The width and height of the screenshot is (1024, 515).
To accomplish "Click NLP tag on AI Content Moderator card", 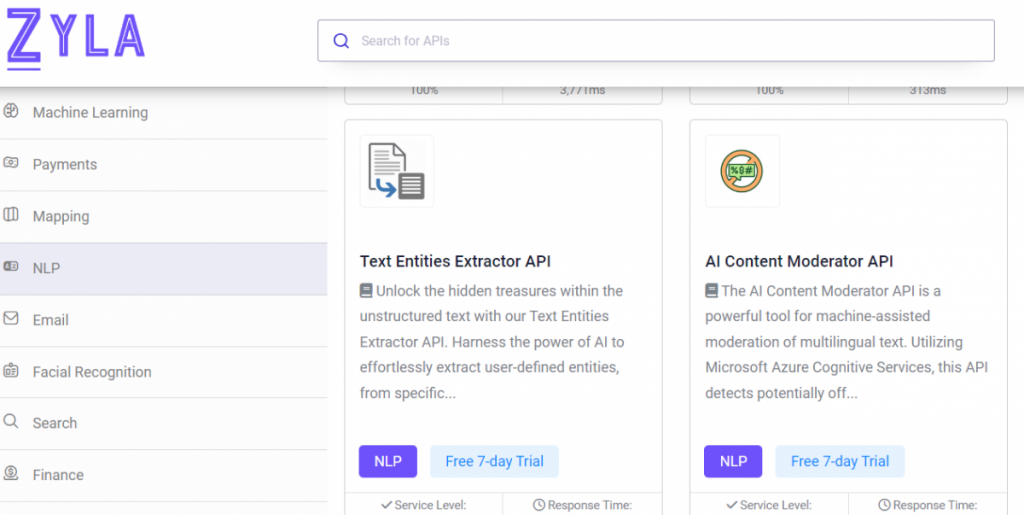I will [x=733, y=461].
